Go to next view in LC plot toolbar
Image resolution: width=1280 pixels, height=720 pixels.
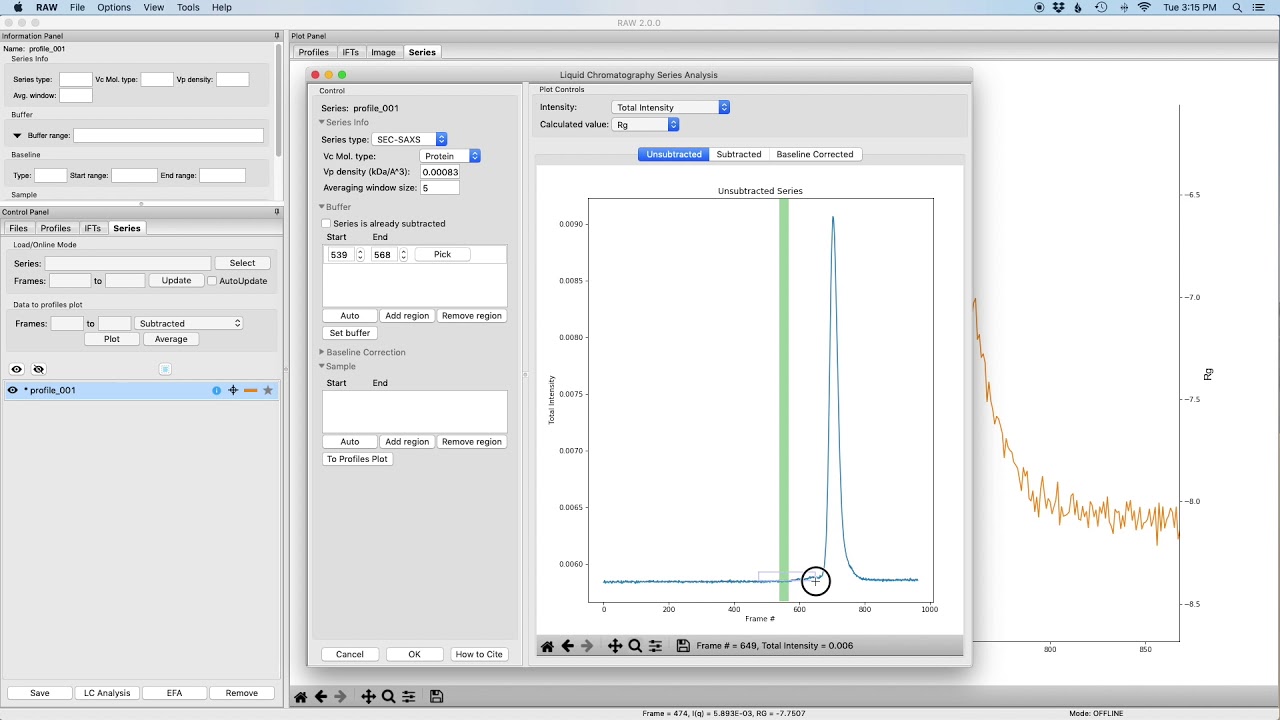tap(587, 646)
